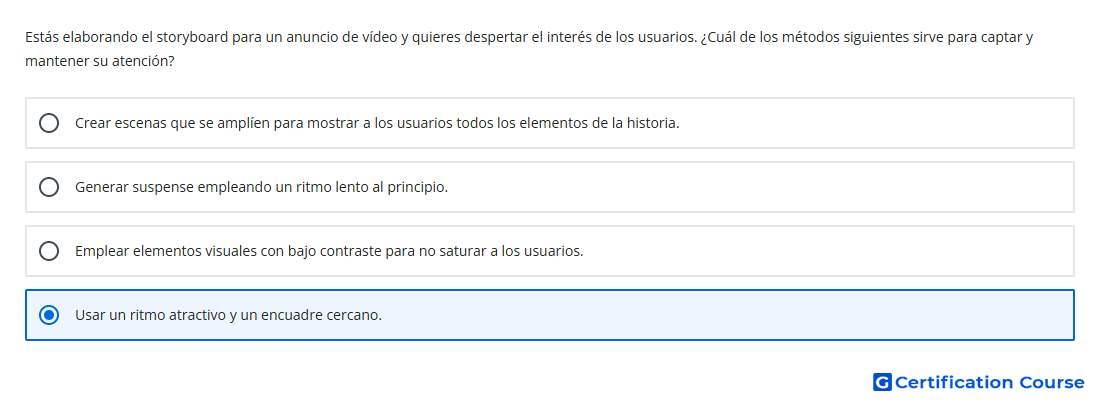Open the 'Certification Course' watermark link

[979, 382]
